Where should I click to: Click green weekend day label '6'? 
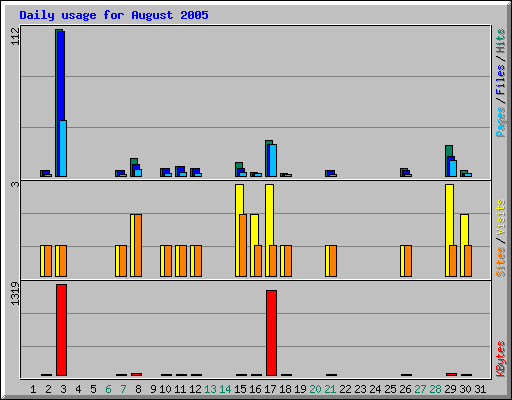[108, 389]
